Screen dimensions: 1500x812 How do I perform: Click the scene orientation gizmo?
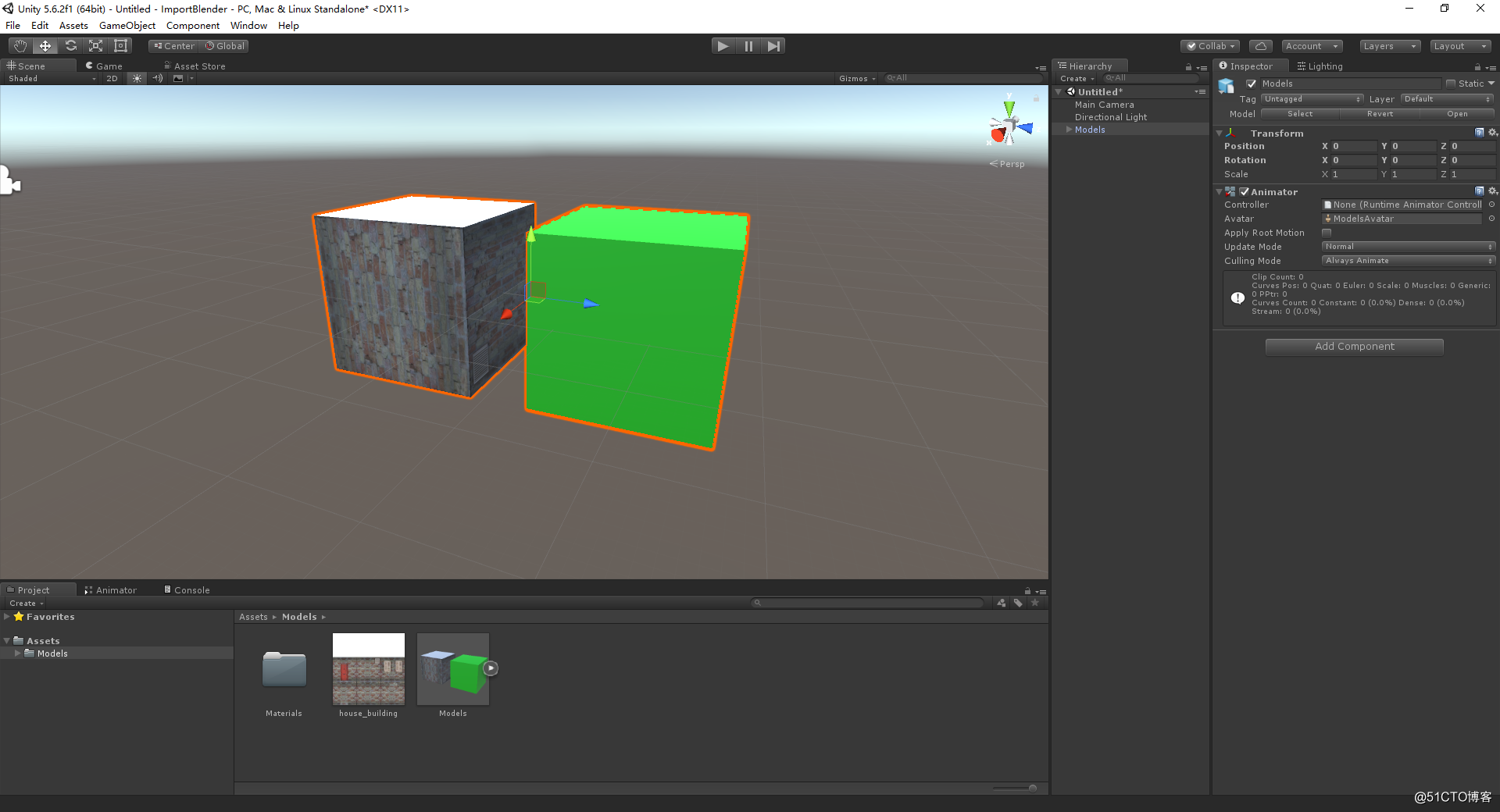tap(1010, 125)
